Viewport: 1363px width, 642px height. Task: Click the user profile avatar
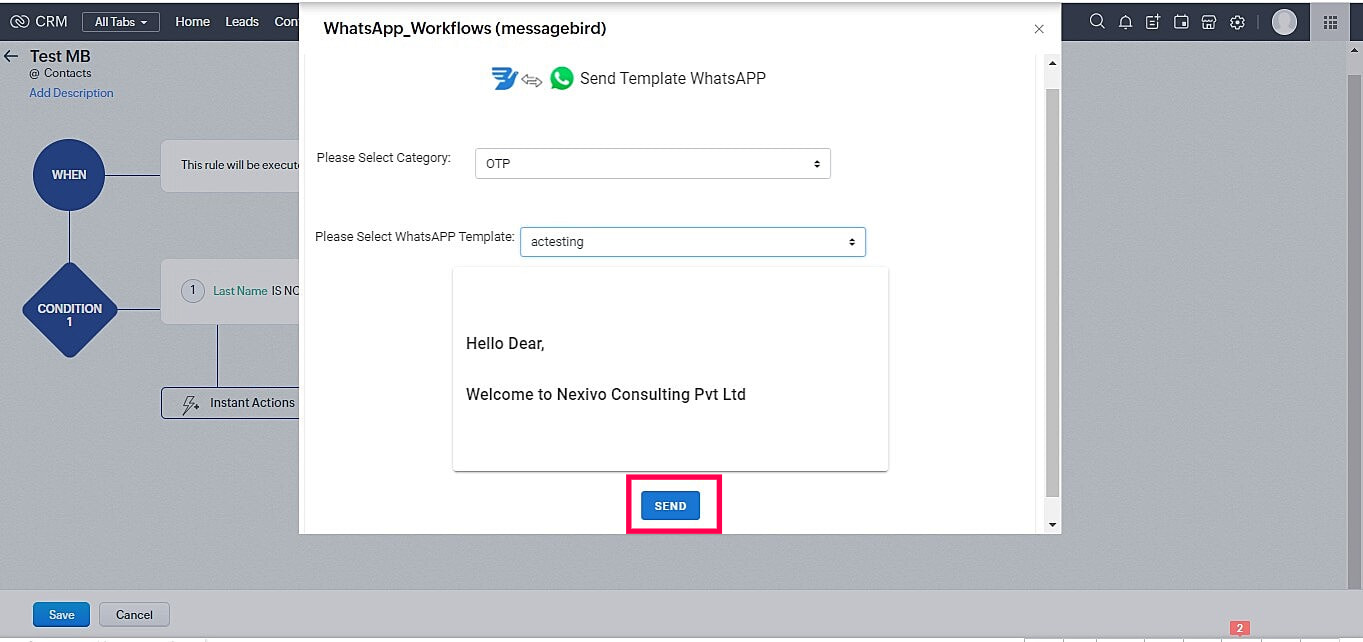pyautogui.click(x=1284, y=22)
